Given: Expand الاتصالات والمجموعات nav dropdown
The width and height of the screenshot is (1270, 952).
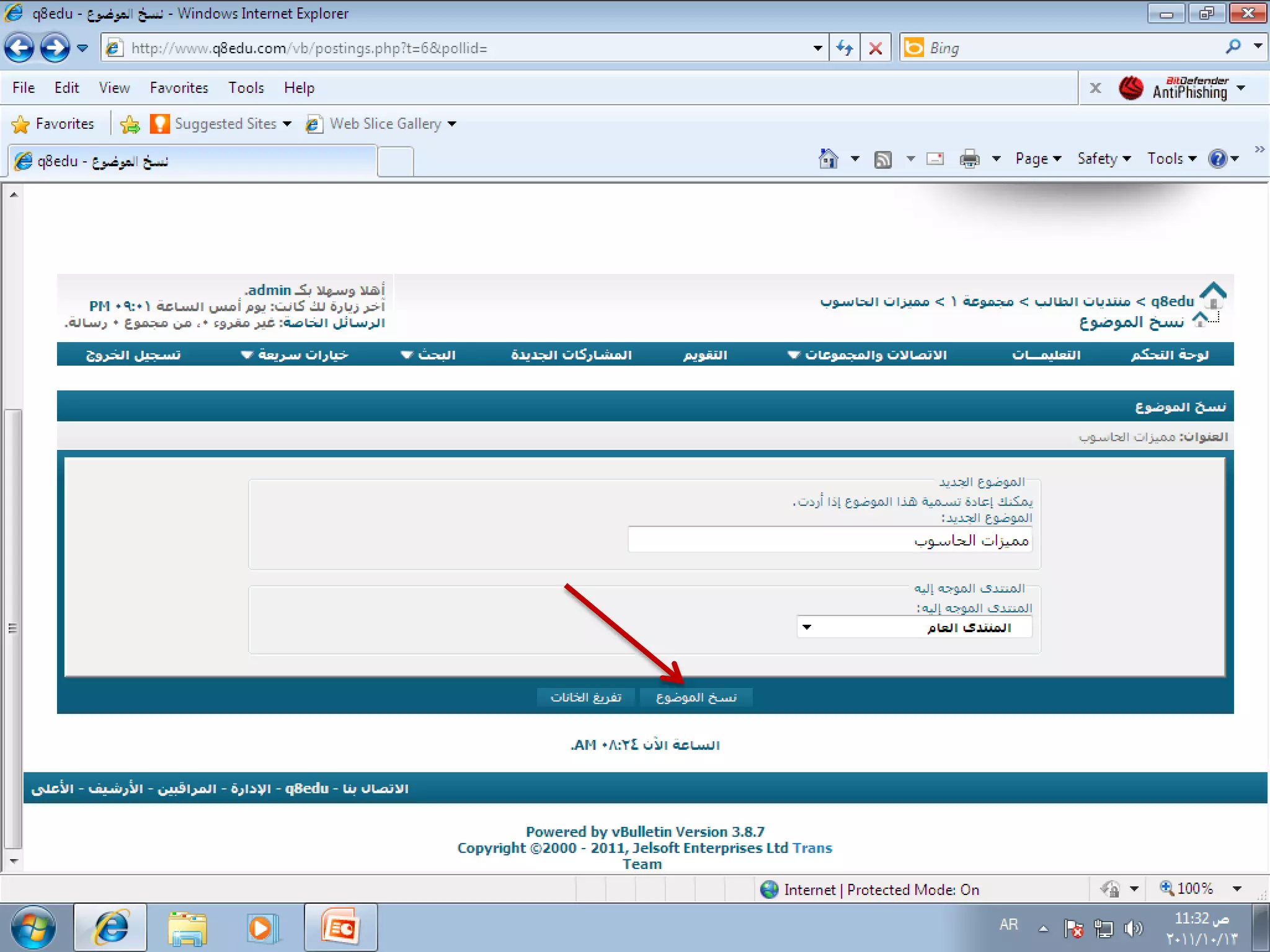Looking at the screenshot, I should (867, 355).
